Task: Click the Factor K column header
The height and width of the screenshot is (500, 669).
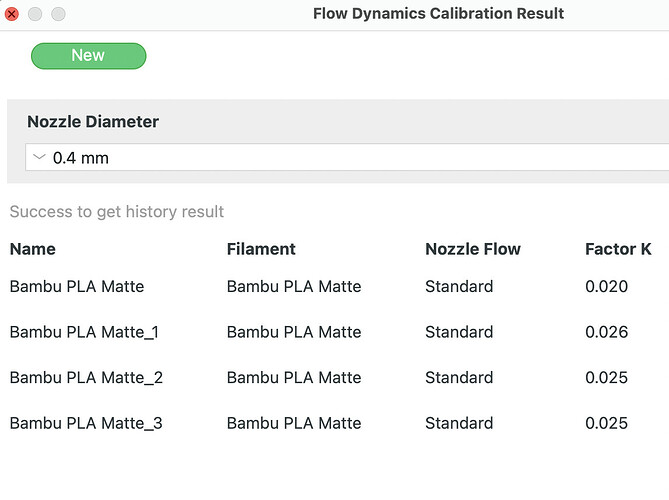Action: pyautogui.click(x=618, y=249)
